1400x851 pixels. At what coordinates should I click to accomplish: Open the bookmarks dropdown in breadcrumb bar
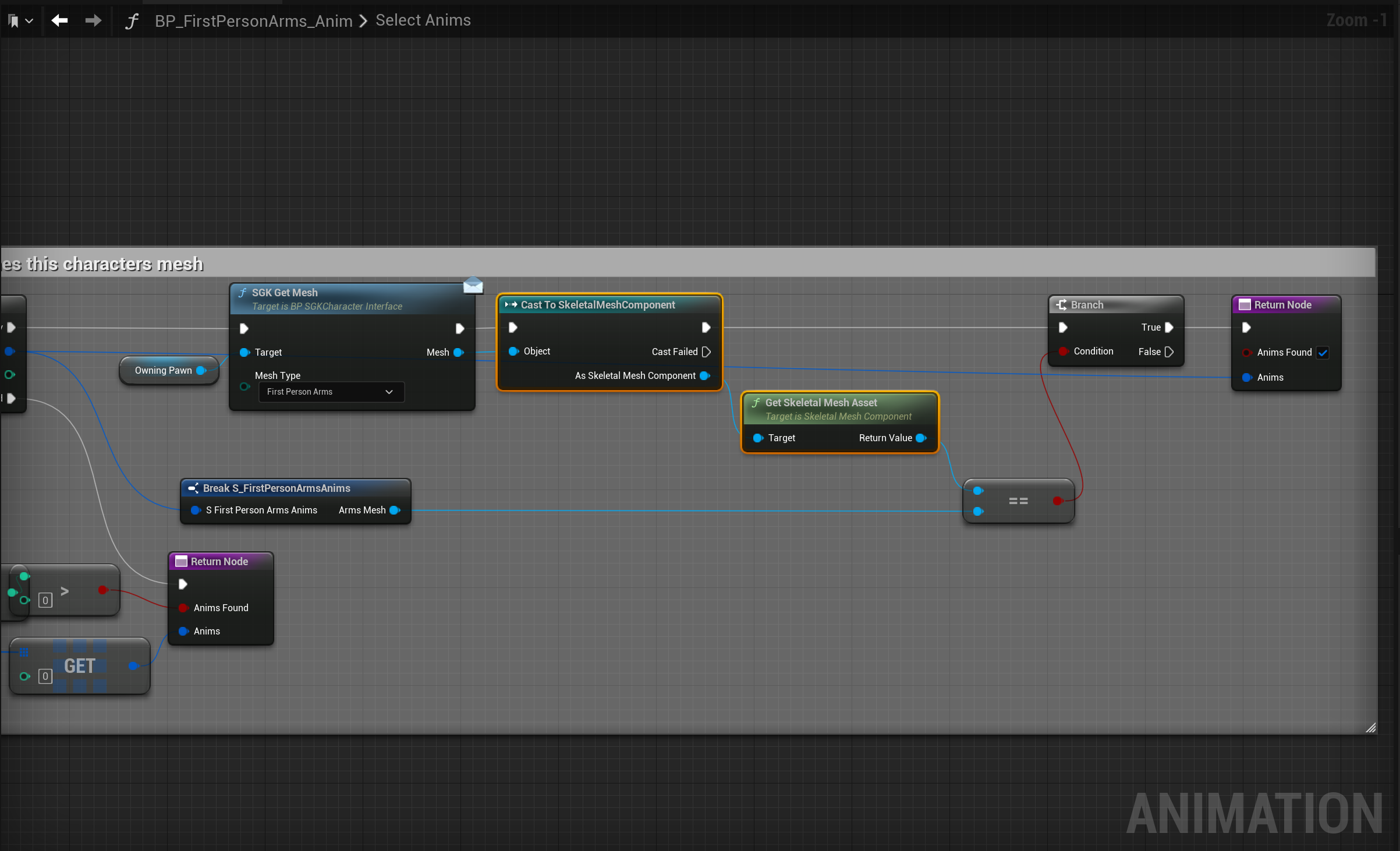tap(20, 22)
